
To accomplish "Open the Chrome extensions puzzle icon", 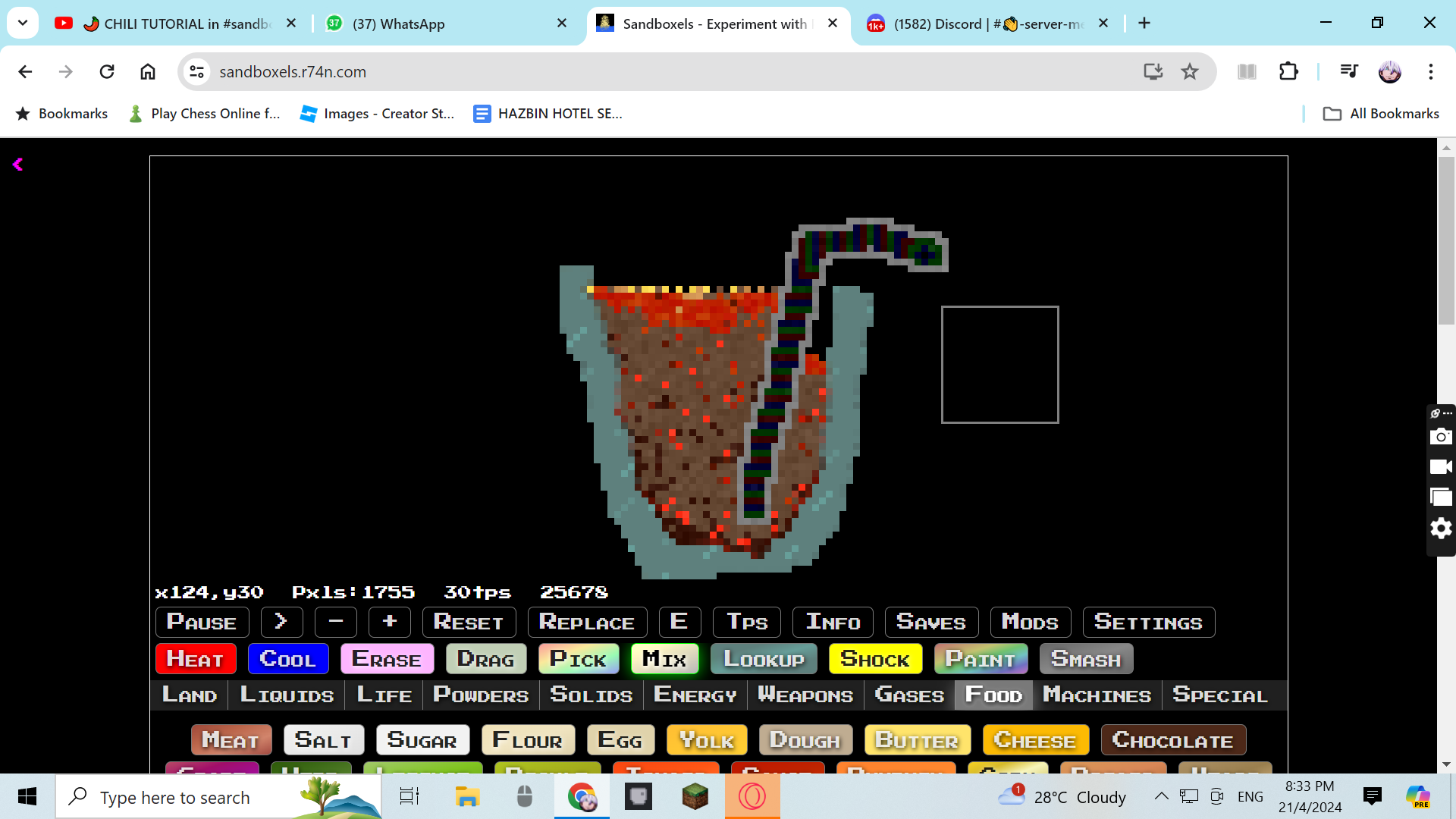I will tap(1288, 72).
